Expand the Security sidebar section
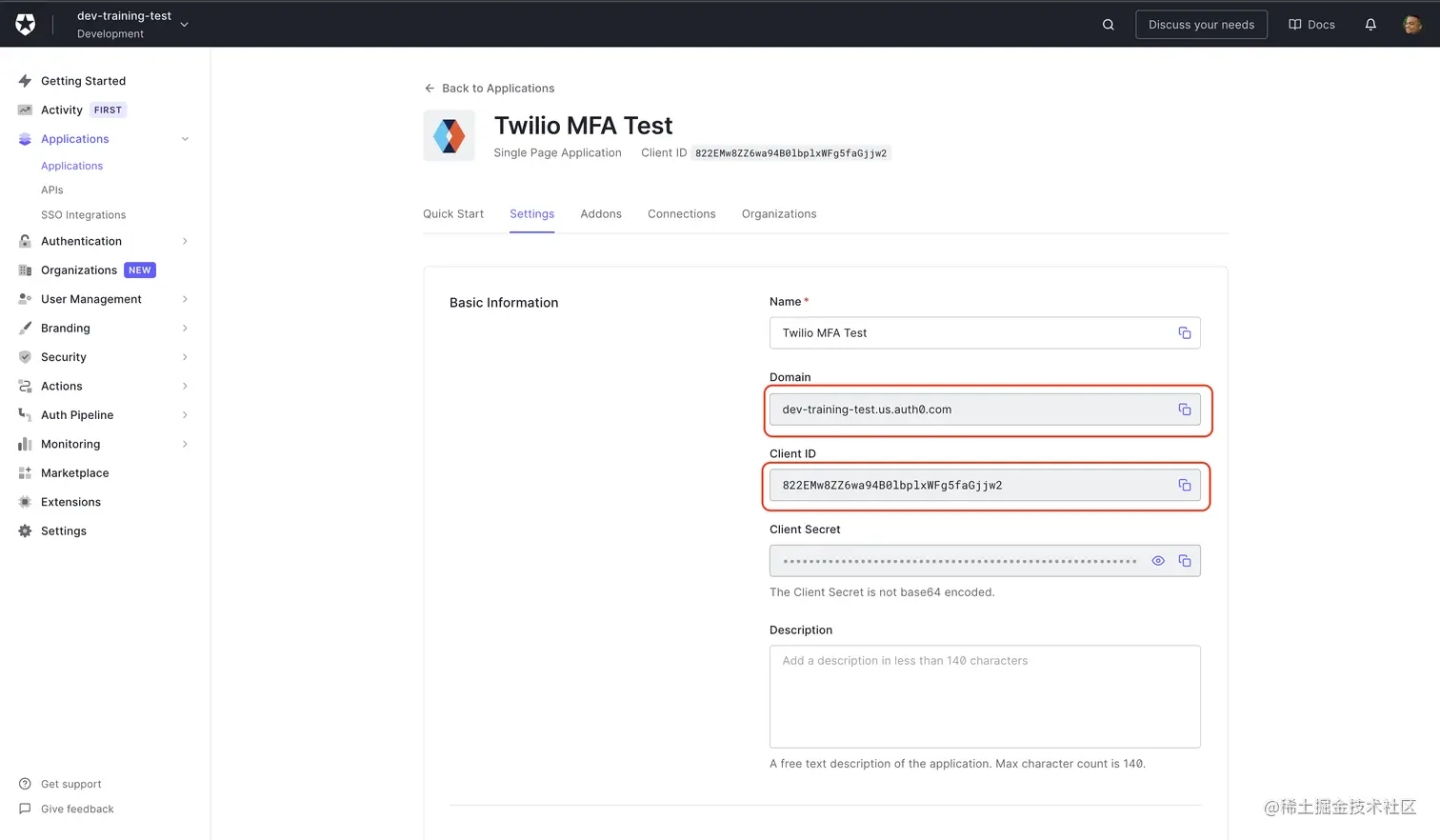 (64, 357)
